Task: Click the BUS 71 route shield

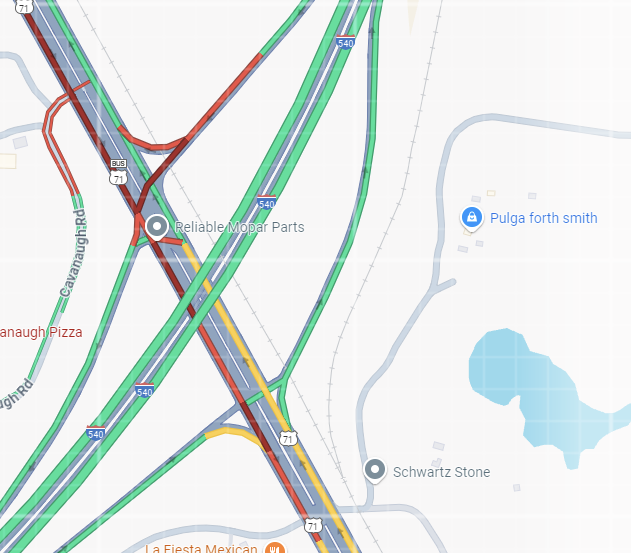Action: [118, 172]
